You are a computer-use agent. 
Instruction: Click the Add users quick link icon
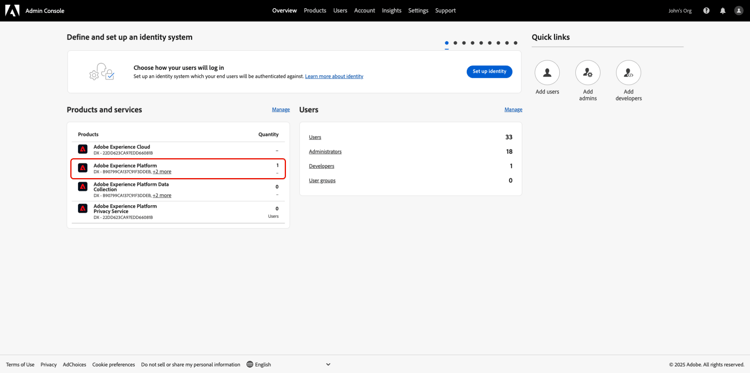click(x=547, y=73)
